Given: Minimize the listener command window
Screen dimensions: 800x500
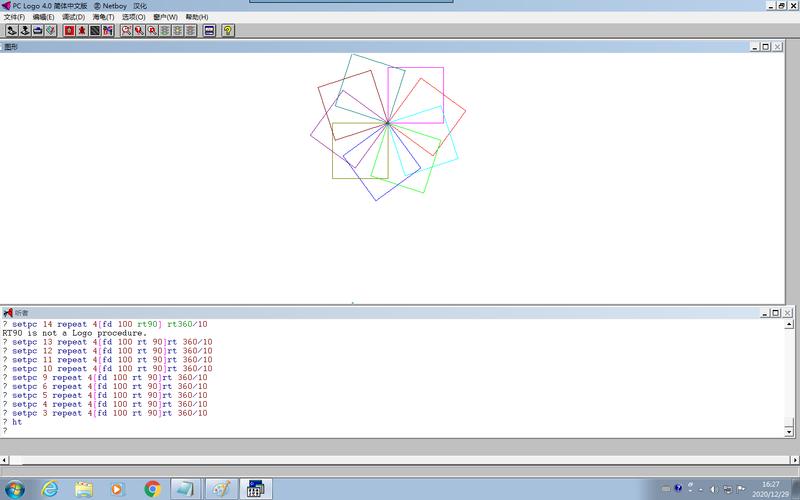Looking at the screenshot, I should pos(765,313).
